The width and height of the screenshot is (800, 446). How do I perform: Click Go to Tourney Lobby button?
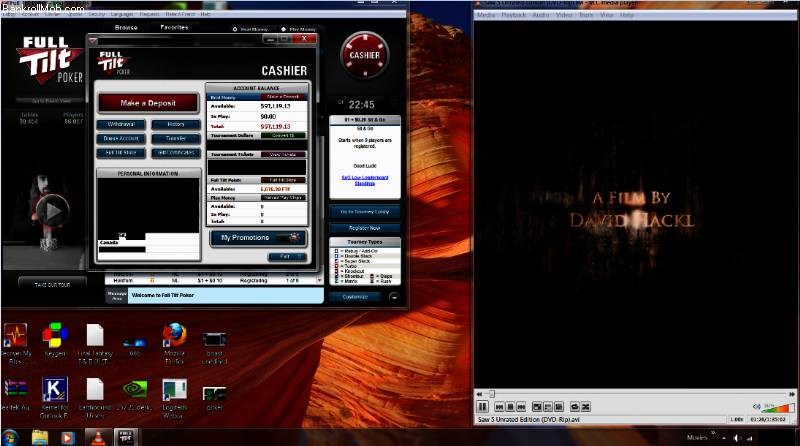364,211
